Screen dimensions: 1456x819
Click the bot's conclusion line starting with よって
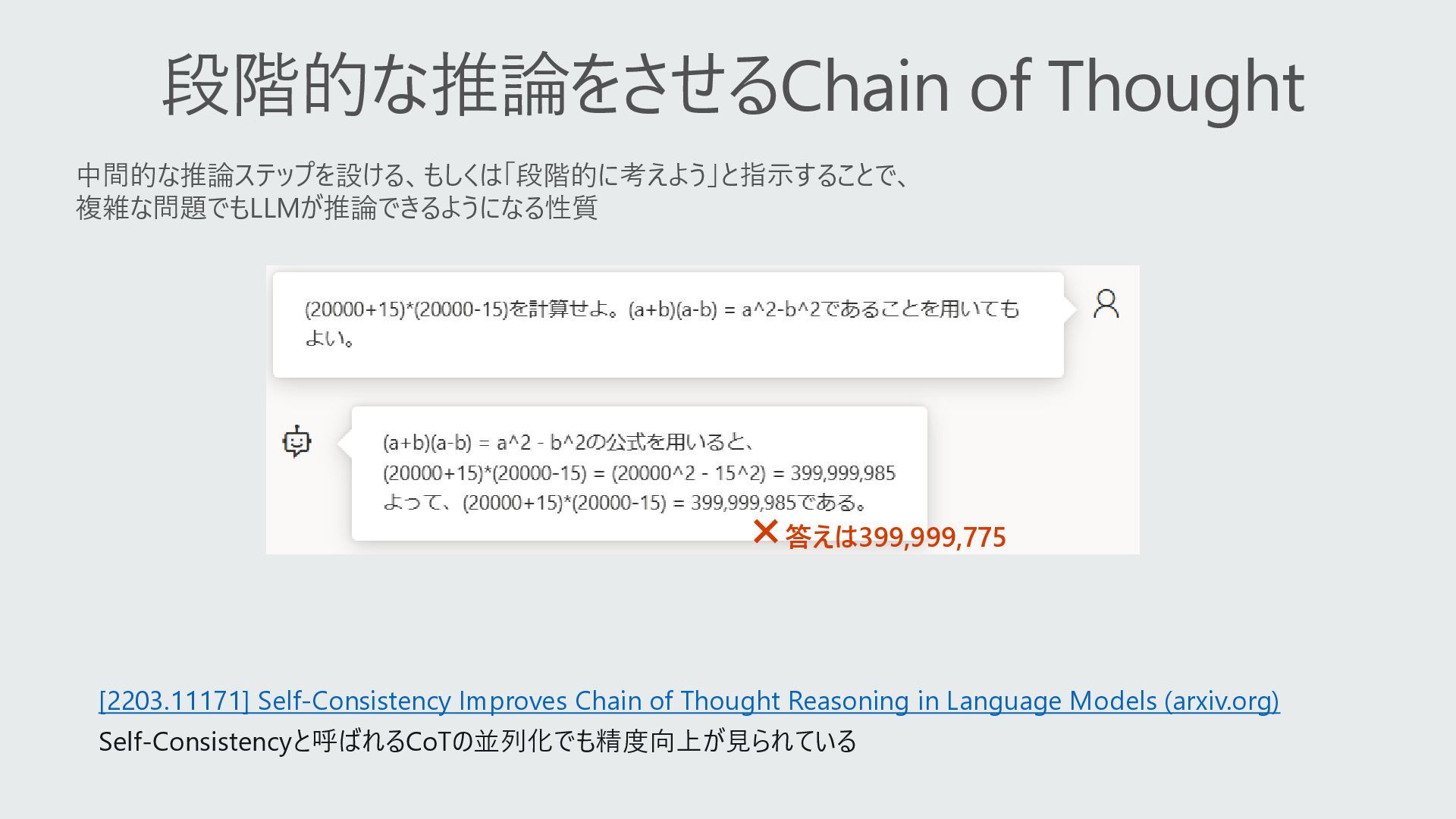click(625, 503)
